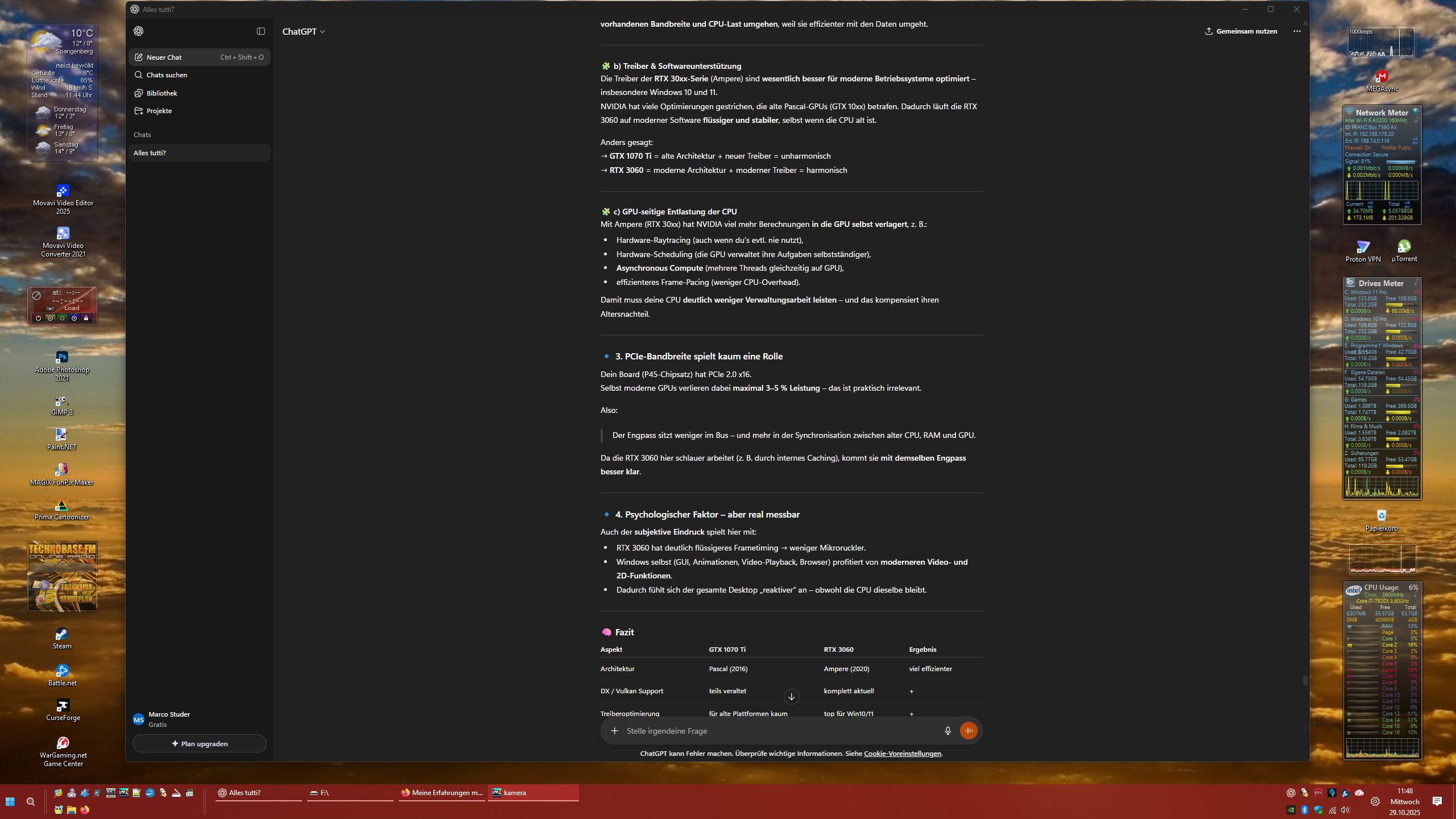The width and height of the screenshot is (1456, 819).
Task: Start voice mode with orange button
Action: pyautogui.click(x=968, y=731)
